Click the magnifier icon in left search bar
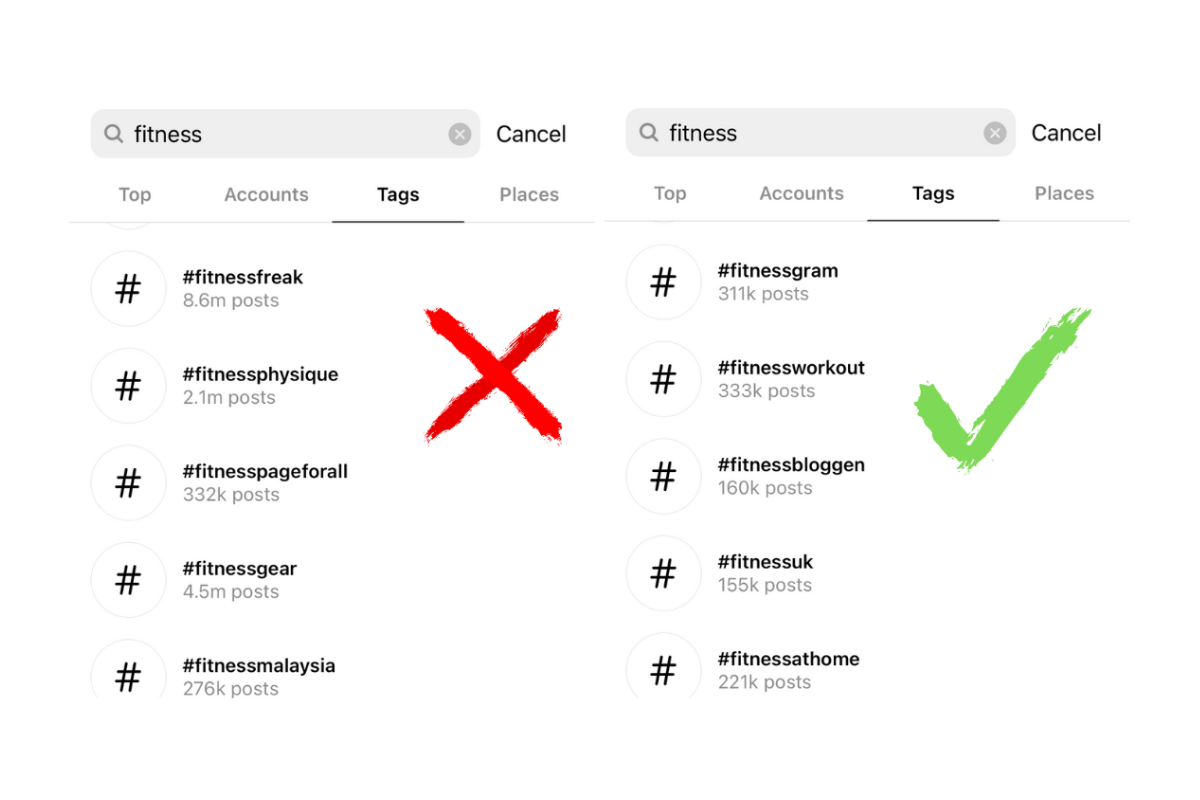 click(114, 134)
